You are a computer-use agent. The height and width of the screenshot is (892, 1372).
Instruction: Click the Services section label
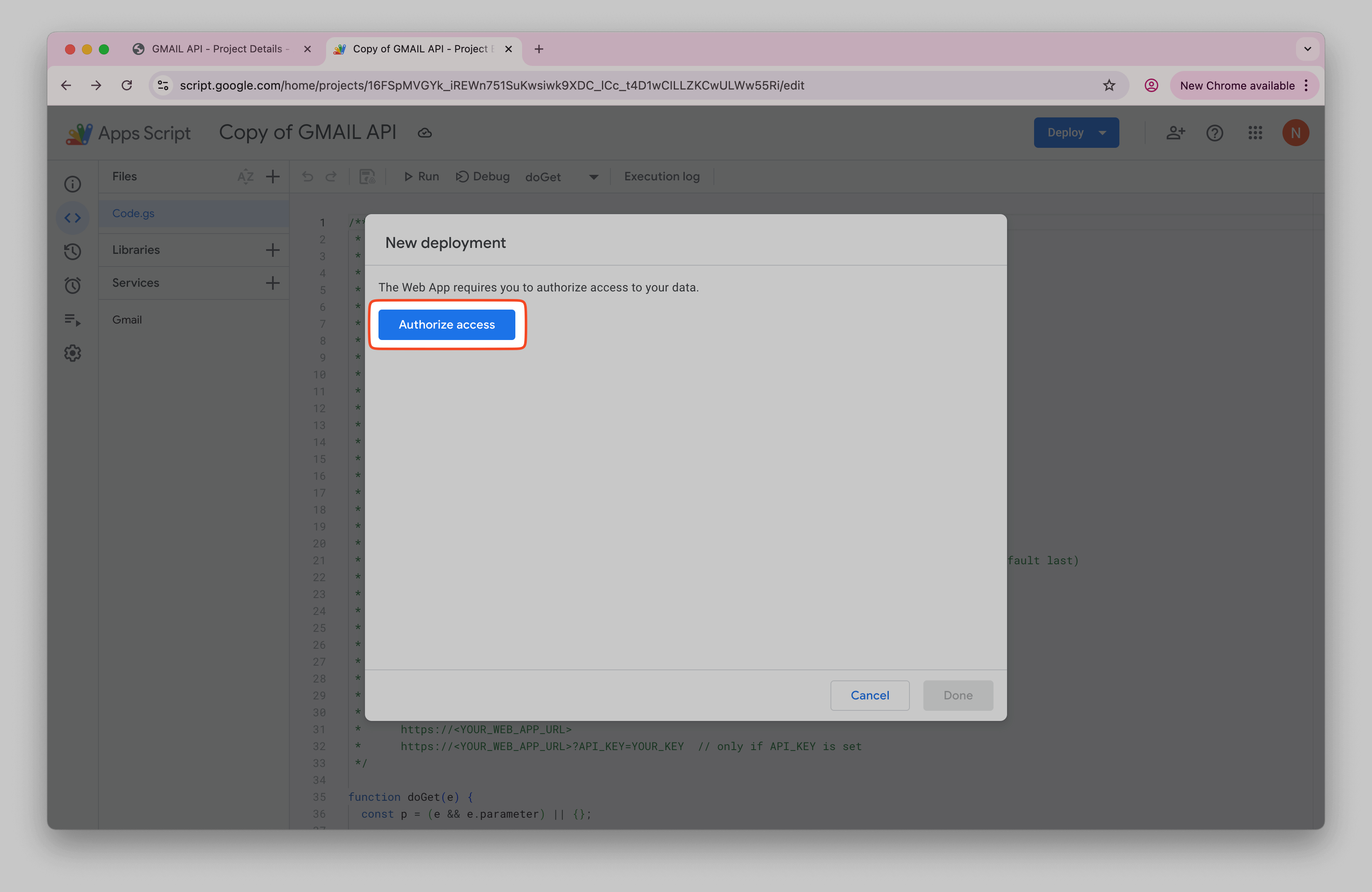pos(136,283)
